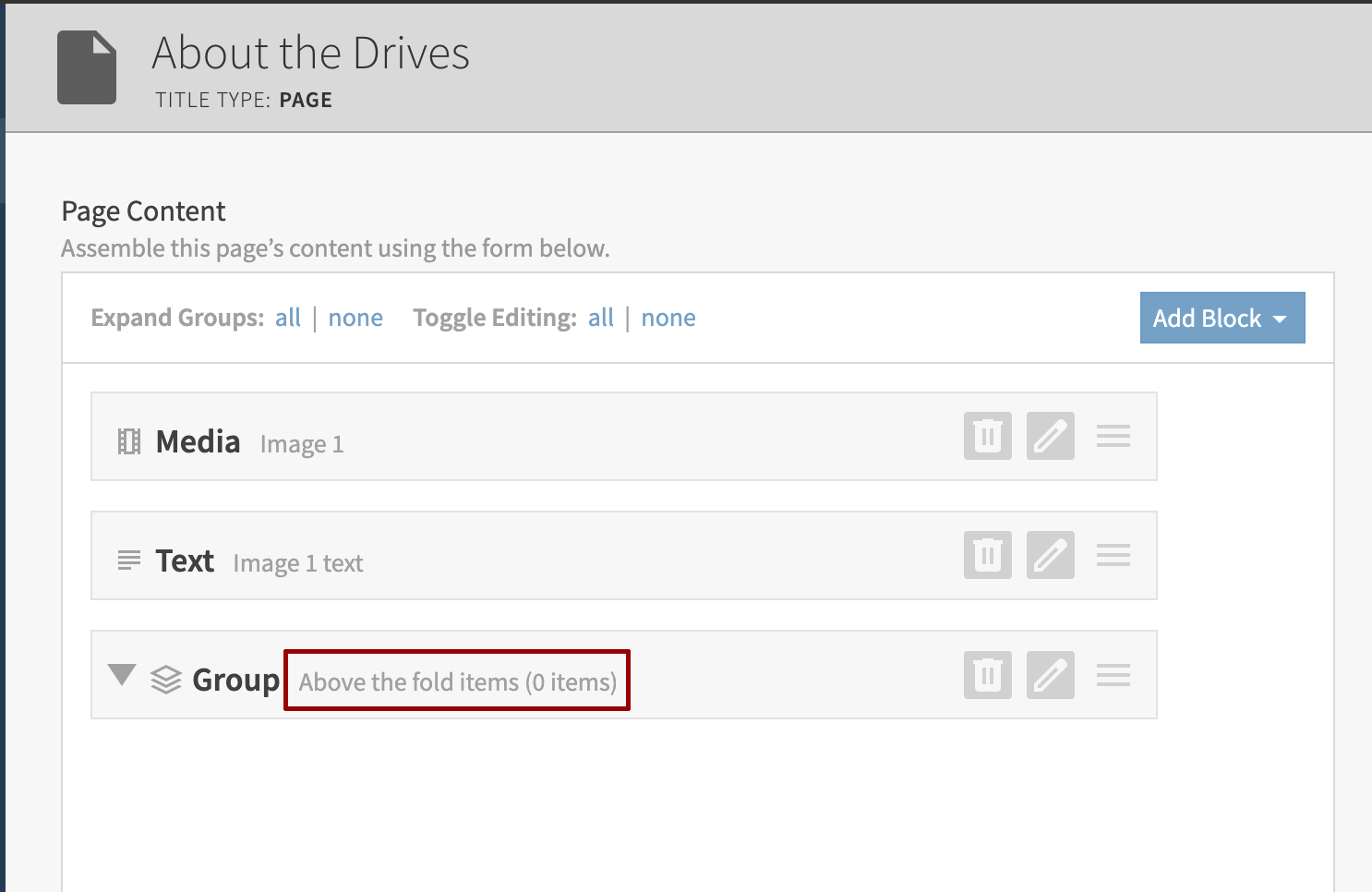
Task: Turn off editing with Toggle Editing none
Action: click(668, 318)
